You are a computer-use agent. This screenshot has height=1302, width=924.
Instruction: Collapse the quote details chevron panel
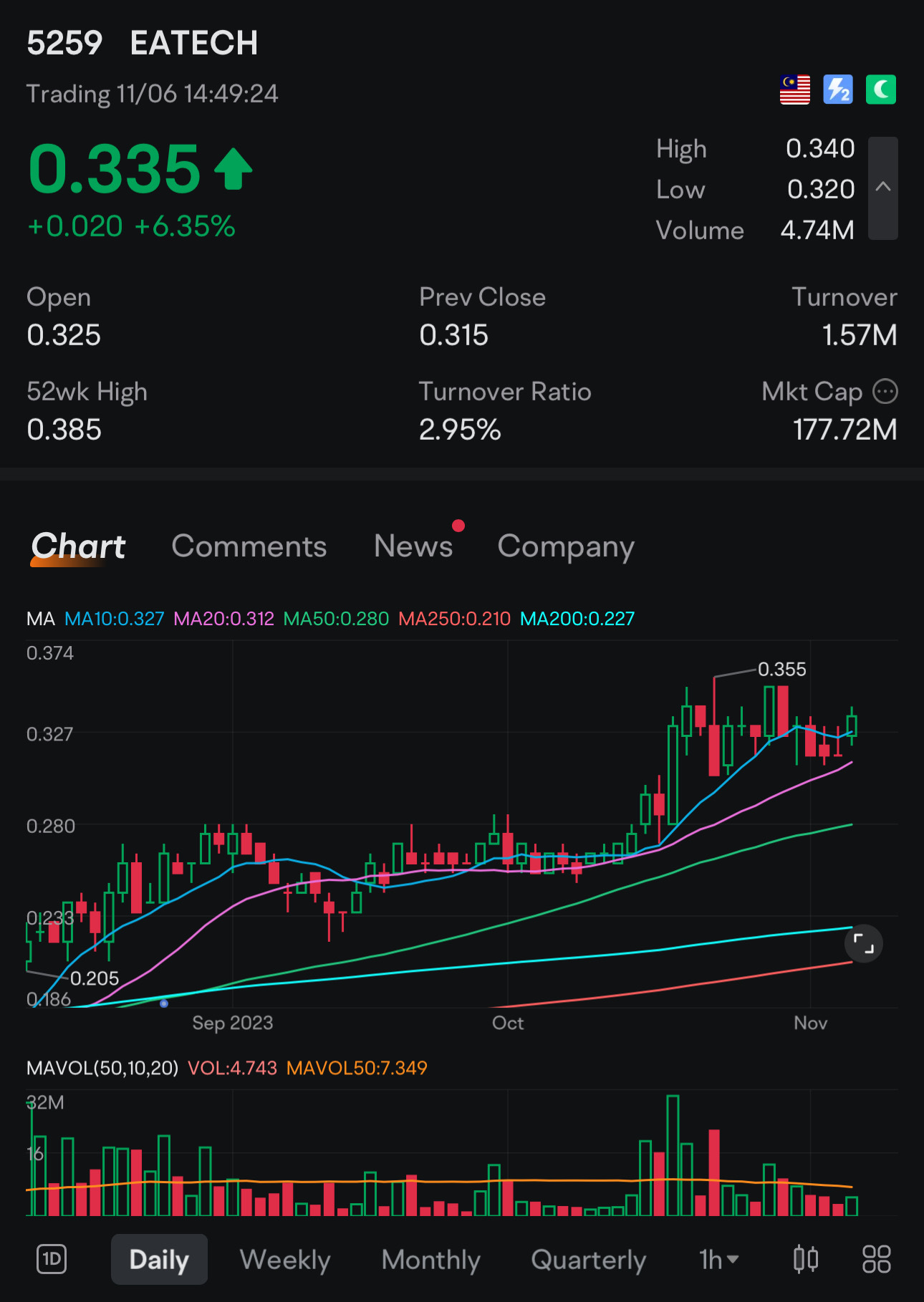click(x=883, y=188)
